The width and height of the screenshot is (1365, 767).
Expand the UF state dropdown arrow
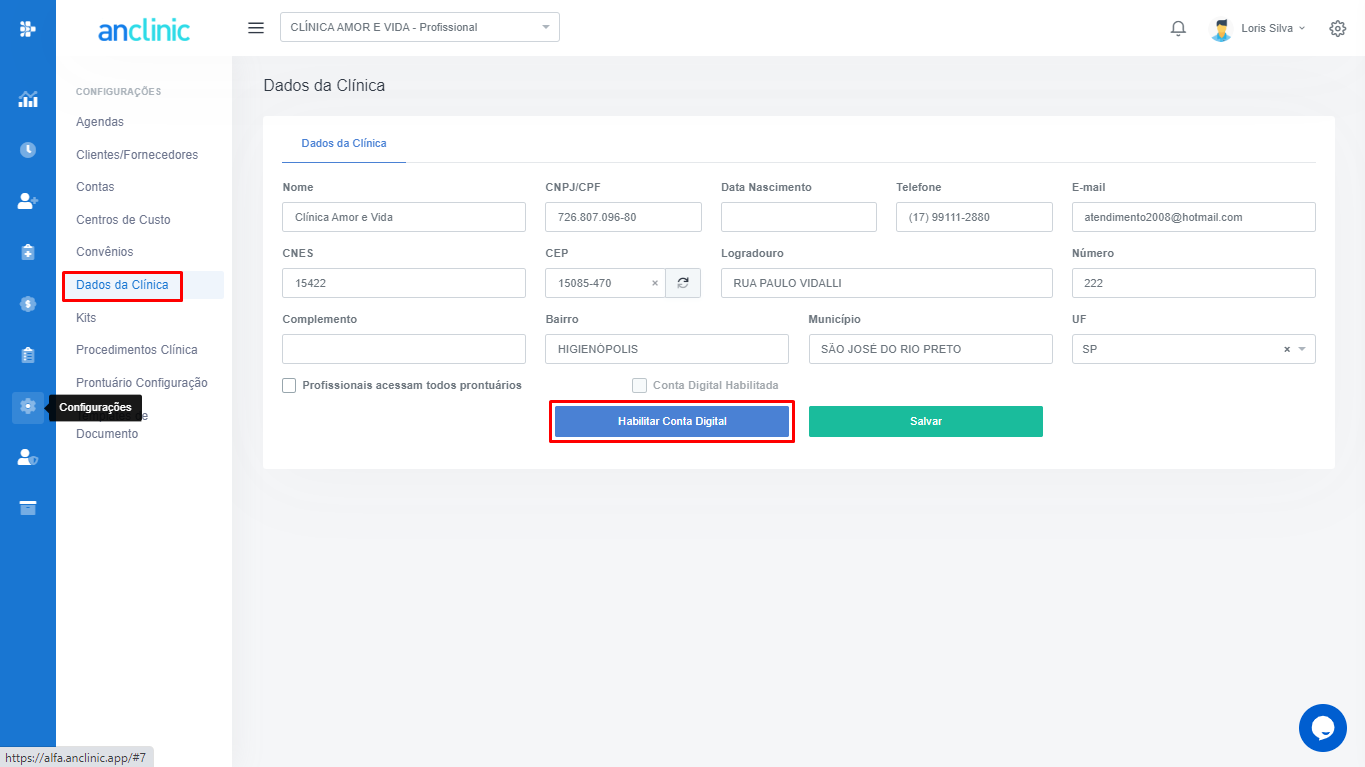[1302, 349]
